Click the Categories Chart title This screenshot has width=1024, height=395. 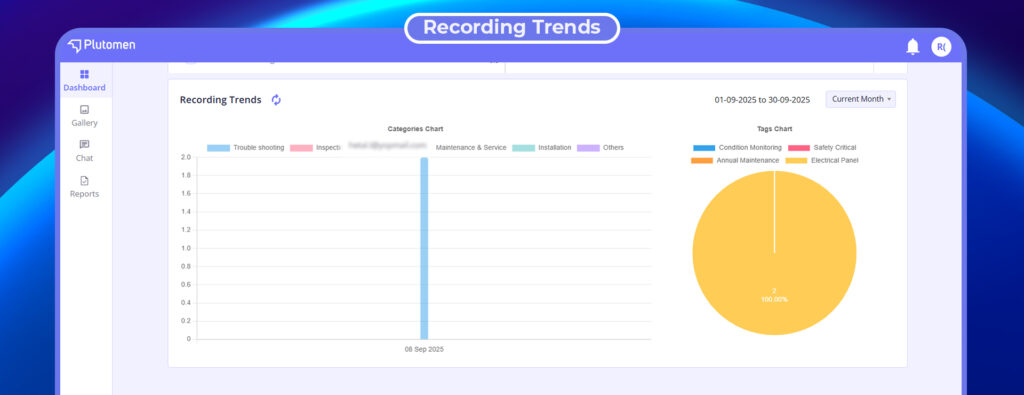click(415, 129)
